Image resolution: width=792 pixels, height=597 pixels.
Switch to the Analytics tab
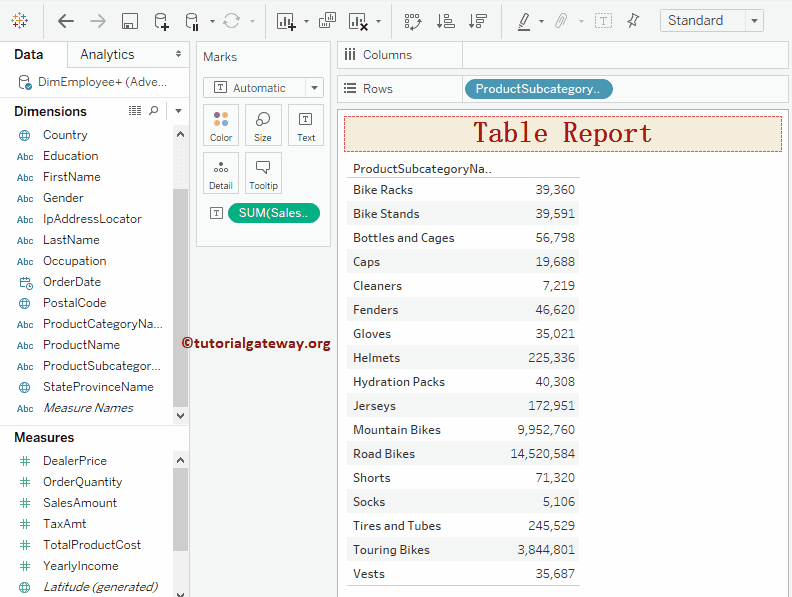click(x=107, y=55)
